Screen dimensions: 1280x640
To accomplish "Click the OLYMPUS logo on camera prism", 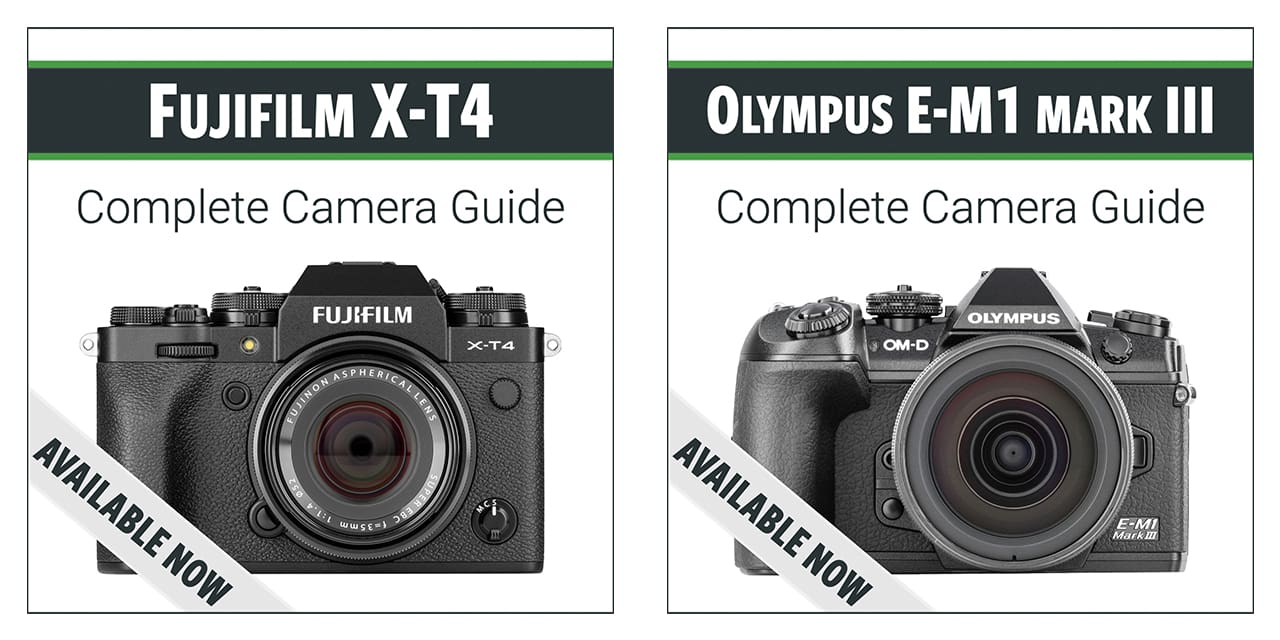I will click(1013, 319).
